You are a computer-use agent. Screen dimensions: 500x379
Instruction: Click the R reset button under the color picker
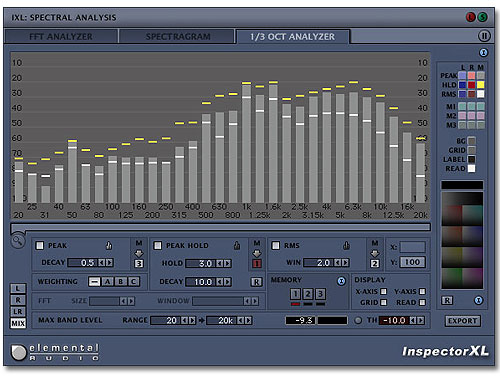click(x=447, y=300)
